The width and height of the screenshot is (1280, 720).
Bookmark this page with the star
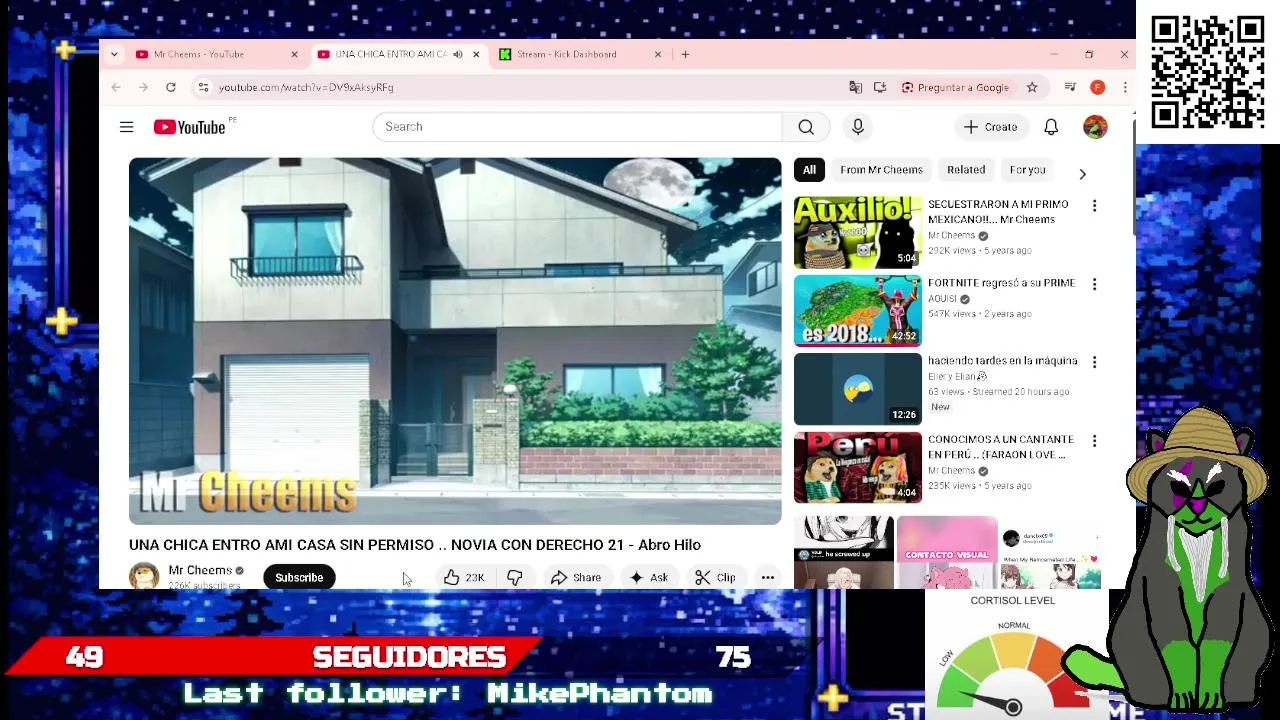click(x=1032, y=87)
